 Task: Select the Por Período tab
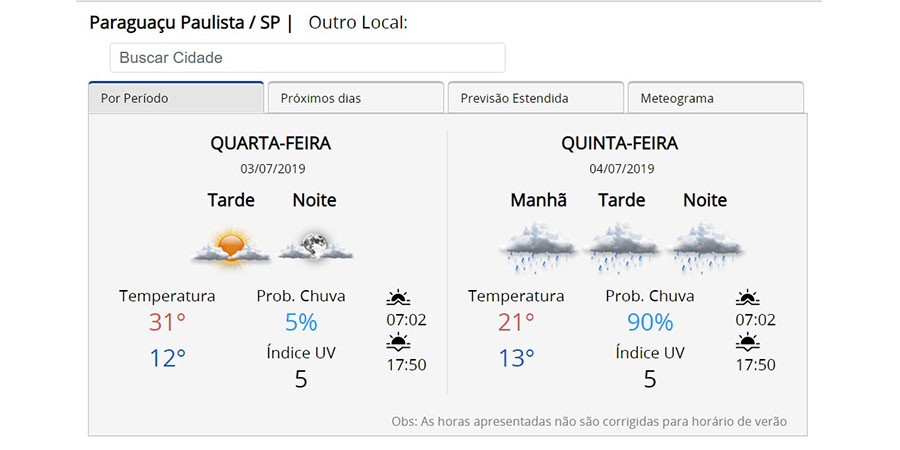(176, 98)
